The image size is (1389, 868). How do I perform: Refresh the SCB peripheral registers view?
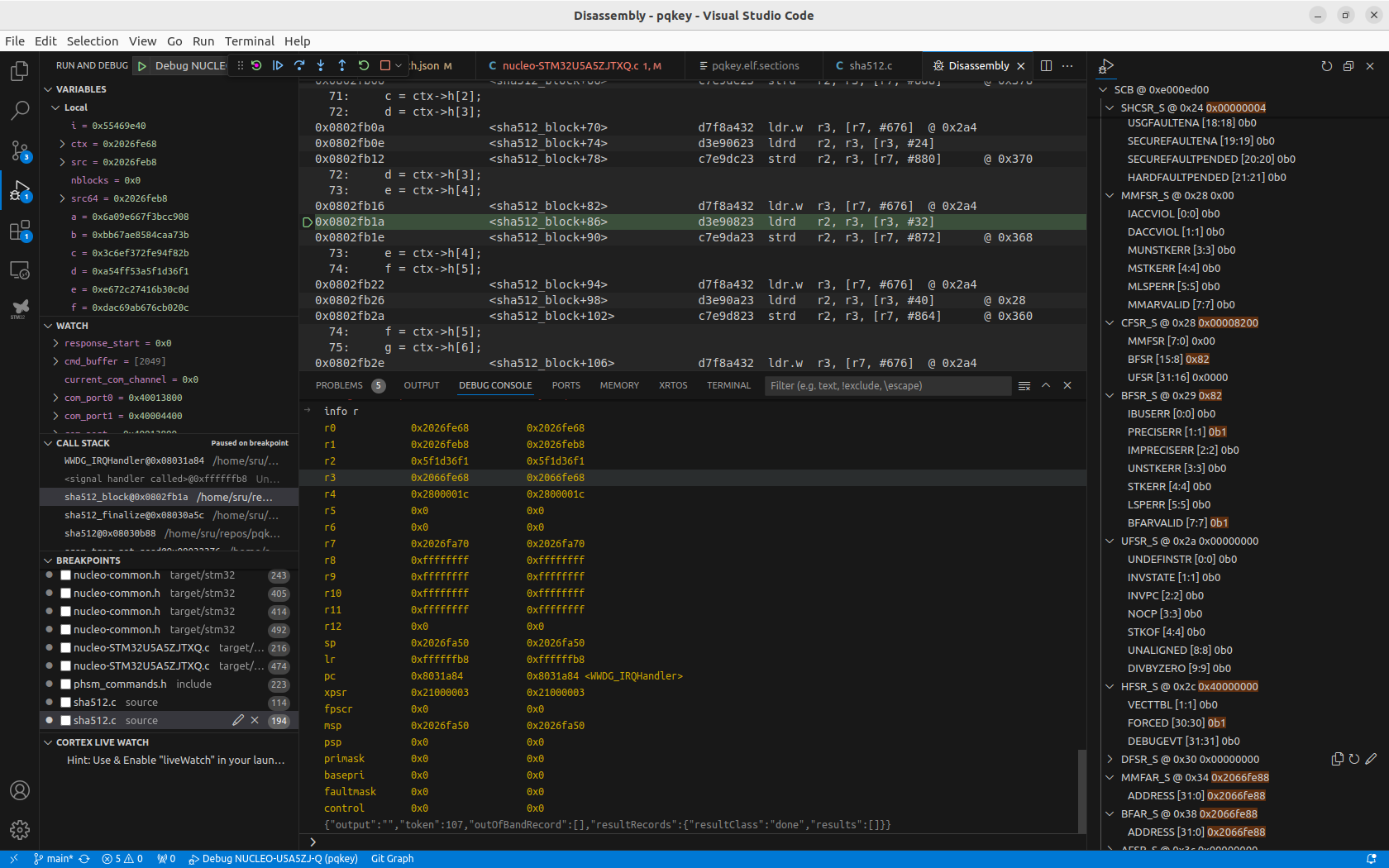pyautogui.click(x=1326, y=66)
